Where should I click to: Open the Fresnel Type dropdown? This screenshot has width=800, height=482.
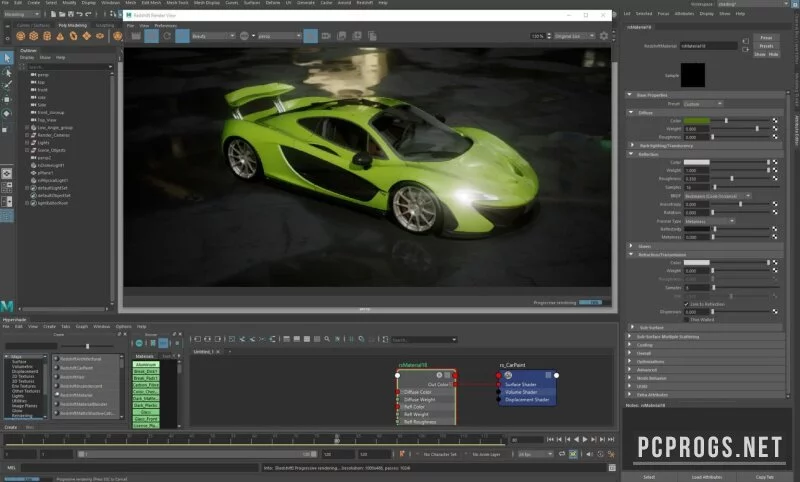click(709, 221)
